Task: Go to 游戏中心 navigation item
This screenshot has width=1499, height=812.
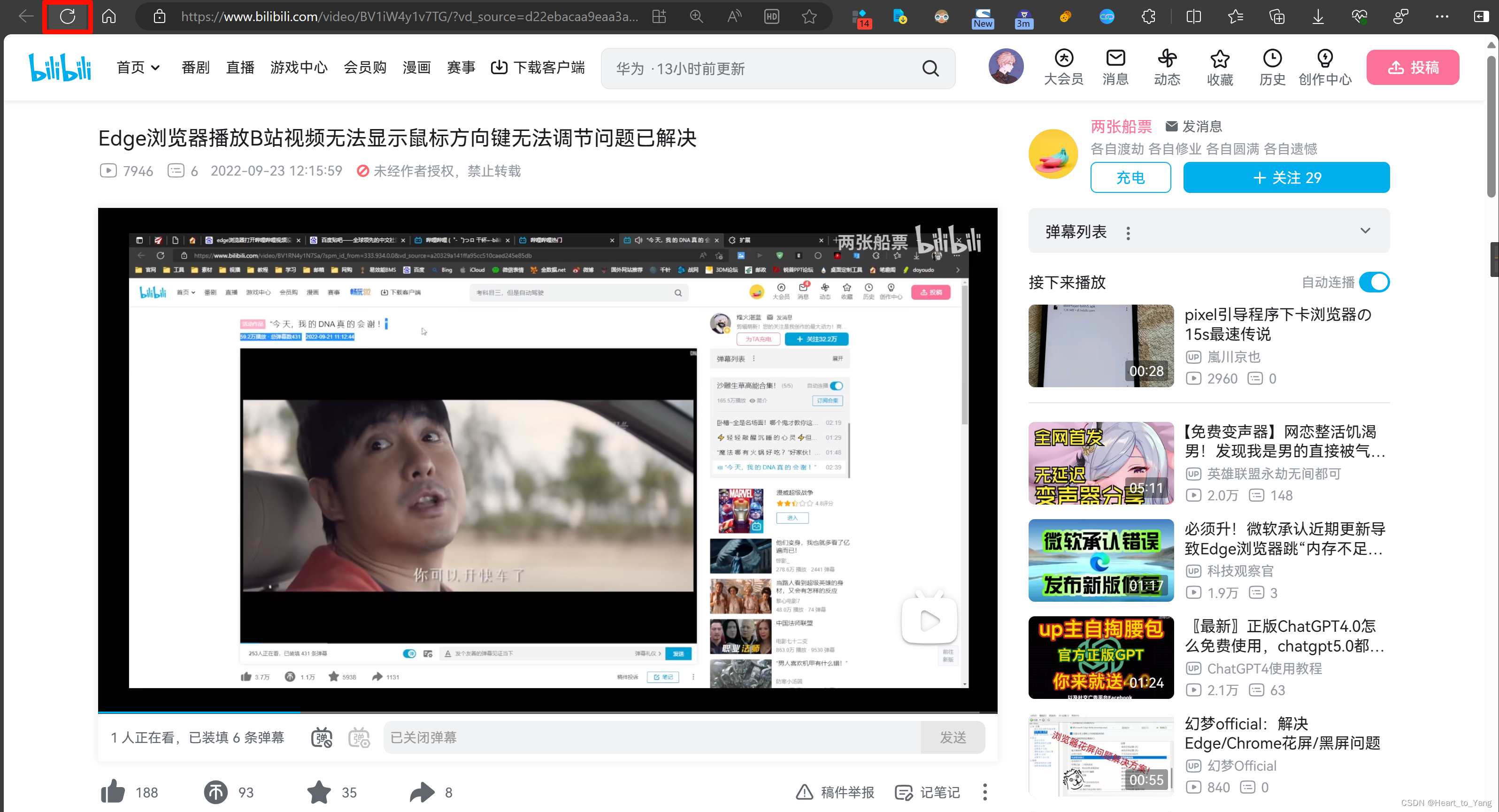Action: 299,68
